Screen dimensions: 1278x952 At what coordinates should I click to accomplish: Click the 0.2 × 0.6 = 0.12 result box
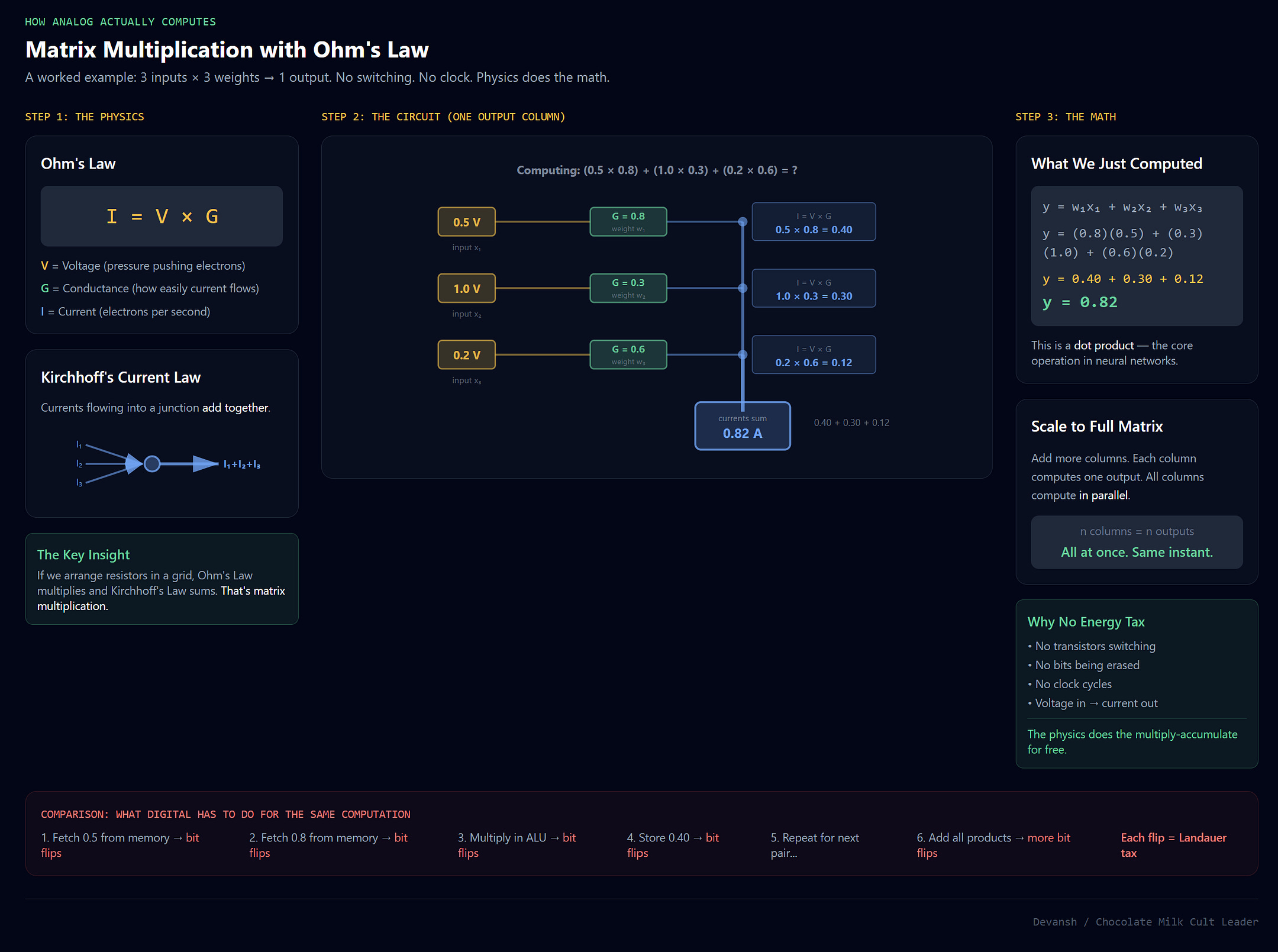[x=814, y=355]
